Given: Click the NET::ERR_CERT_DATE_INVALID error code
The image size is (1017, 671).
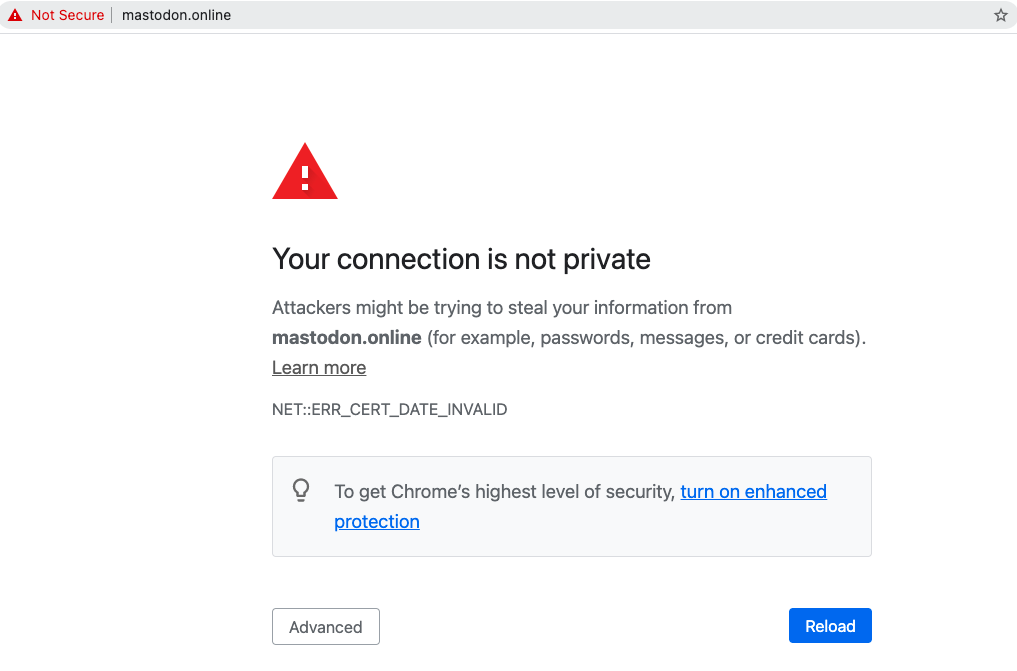Looking at the screenshot, I should pyautogui.click(x=390, y=409).
